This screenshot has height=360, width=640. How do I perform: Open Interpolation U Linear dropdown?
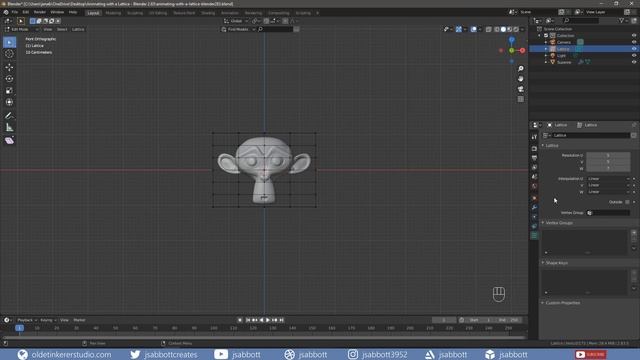click(609, 179)
